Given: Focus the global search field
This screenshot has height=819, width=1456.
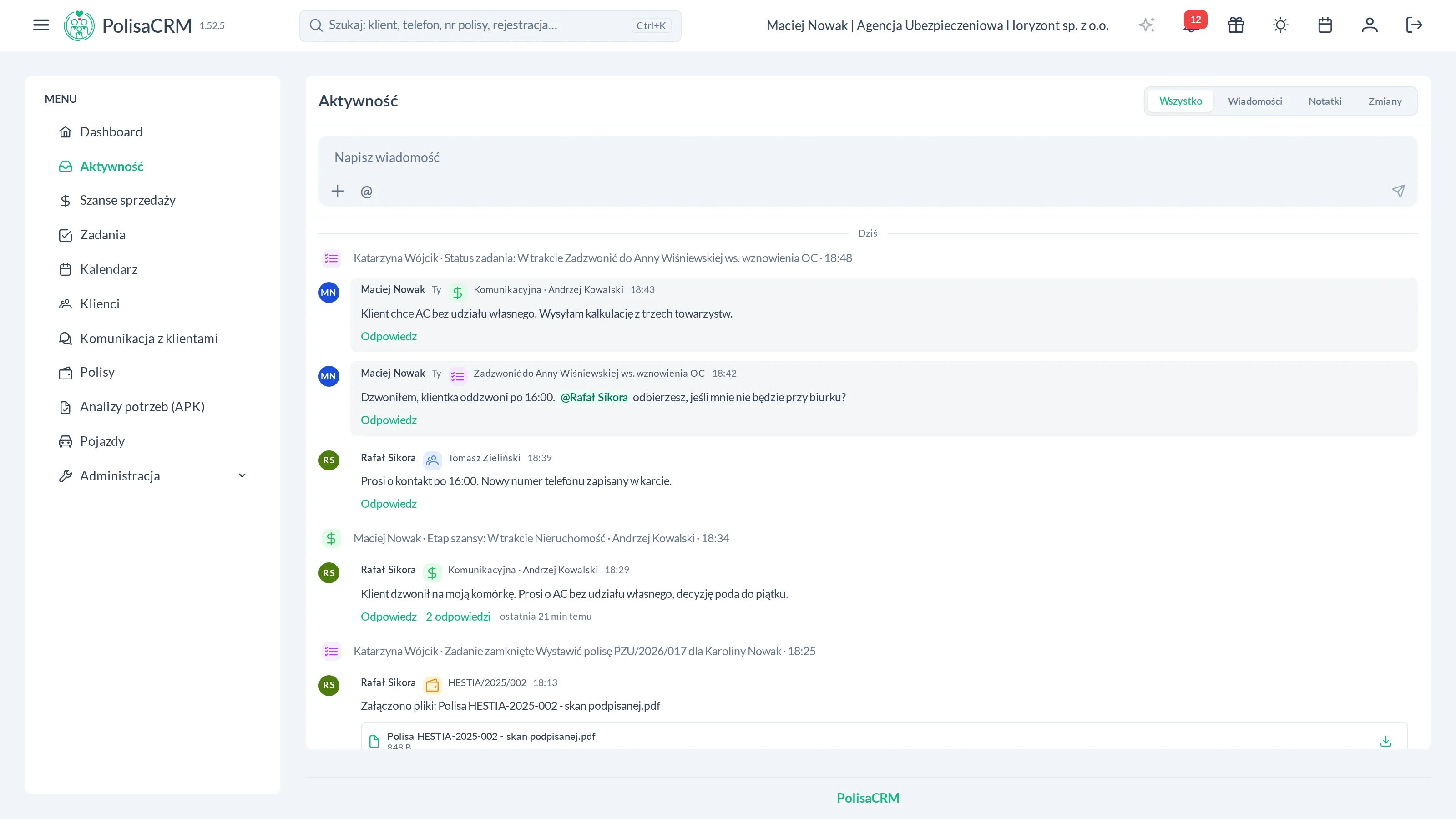Looking at the screenshot, I should pyautogui.click(x=490, y=25).
